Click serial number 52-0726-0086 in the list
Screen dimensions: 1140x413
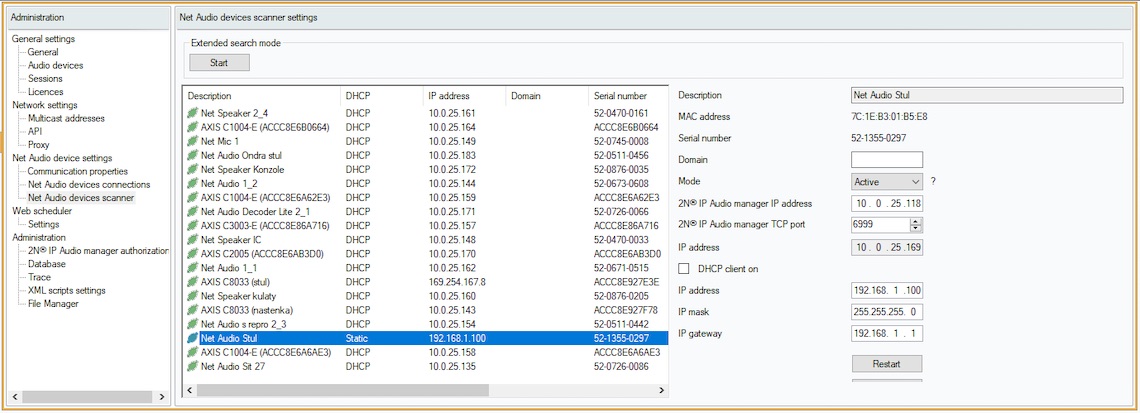[620, 366]
